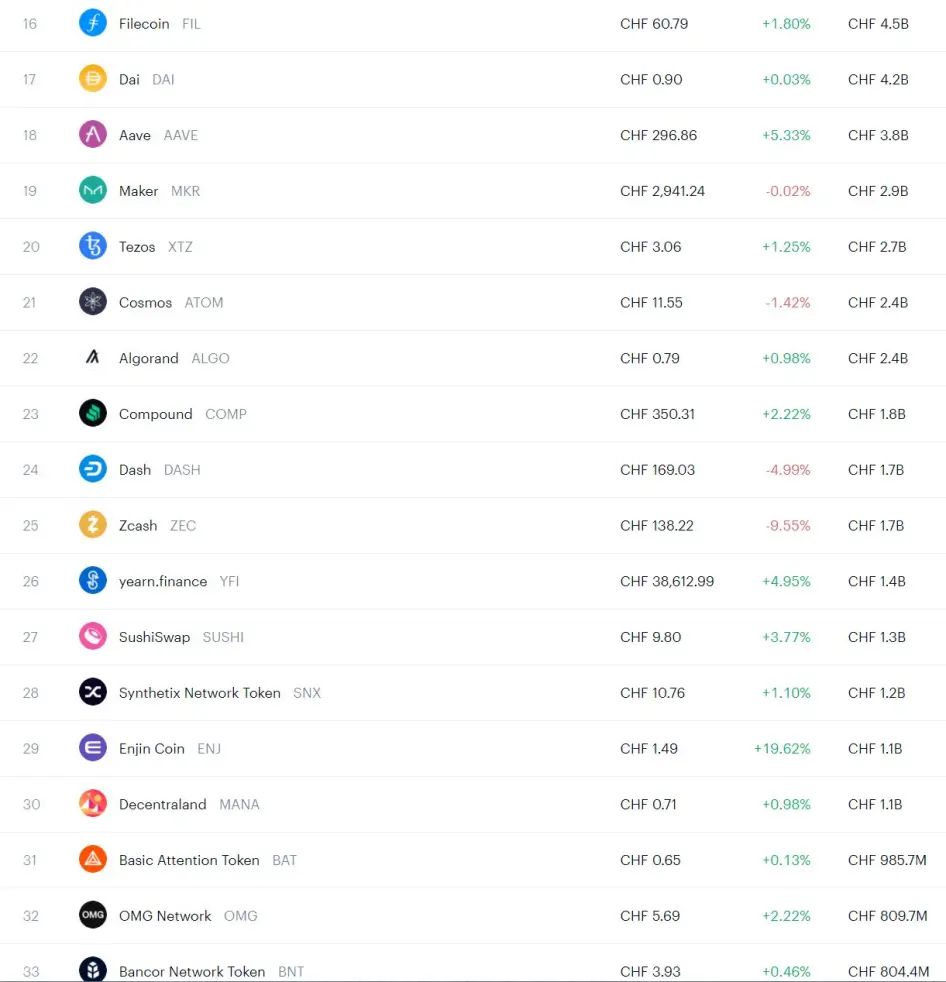Open the Compound green icon
The width and height of the screenshot is (946, 982).
click(x=93, y=413)
